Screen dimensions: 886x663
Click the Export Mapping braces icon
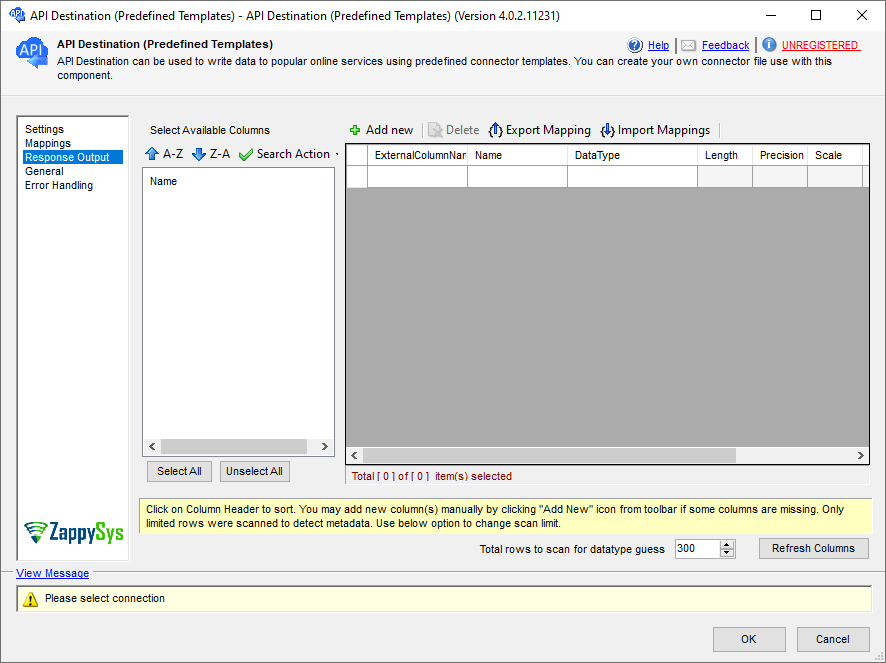[x=495, y=130]
